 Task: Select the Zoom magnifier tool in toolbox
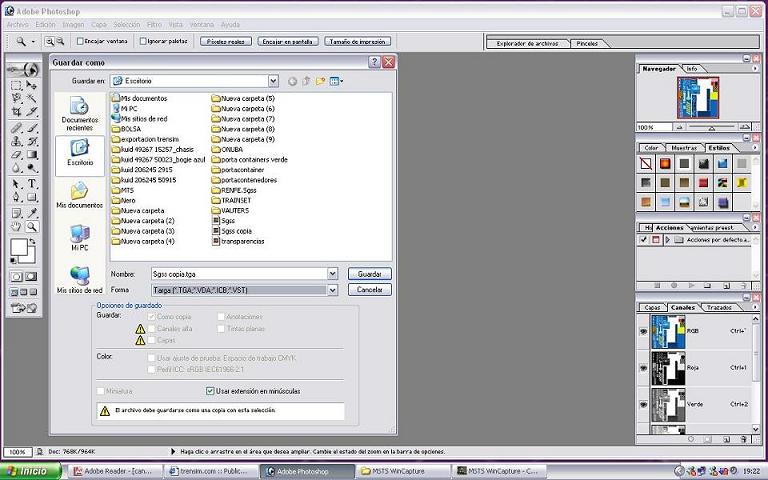click(32, 227)
